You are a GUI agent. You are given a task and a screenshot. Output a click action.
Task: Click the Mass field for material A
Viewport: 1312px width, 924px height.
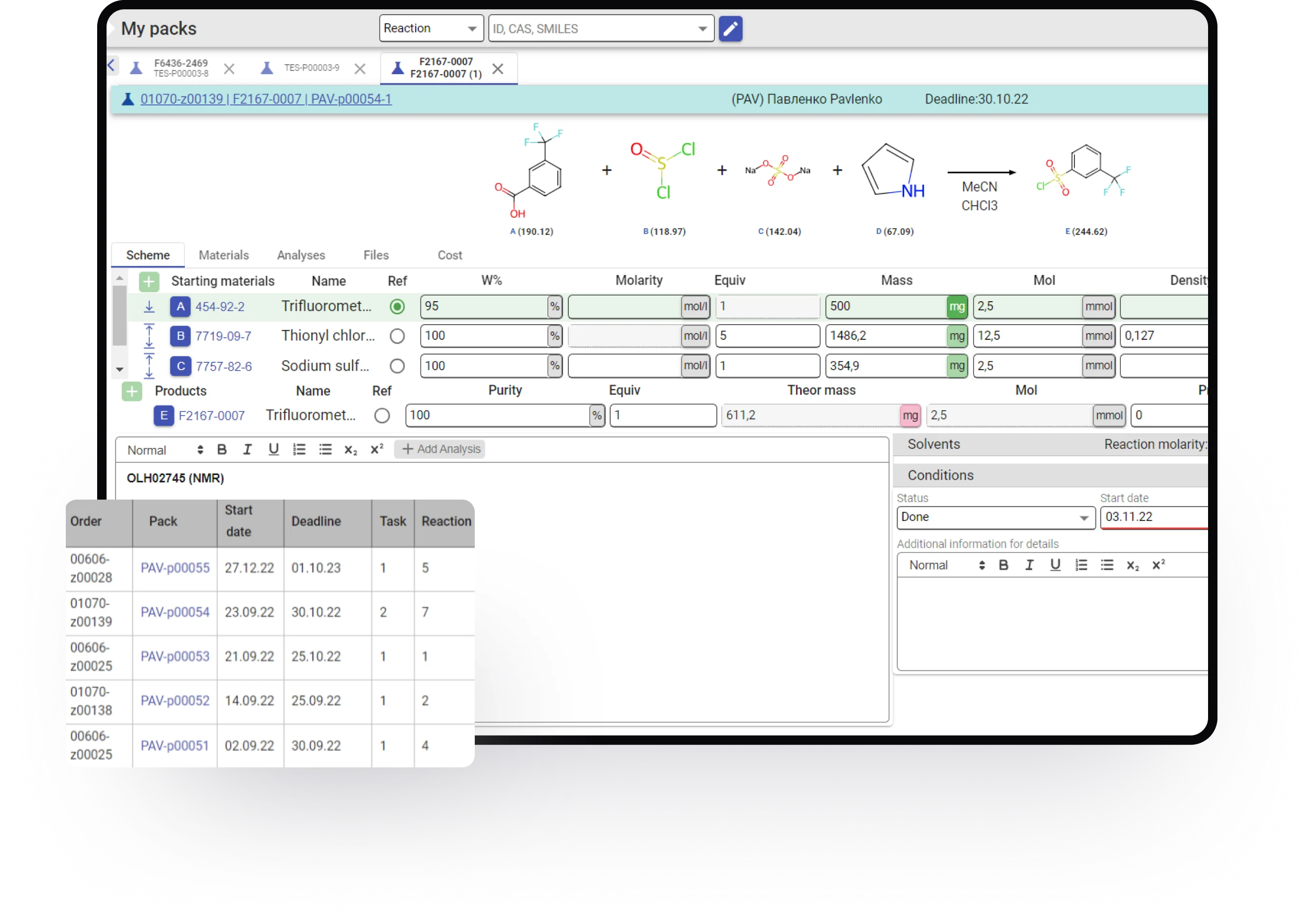(x=886, y=306)
